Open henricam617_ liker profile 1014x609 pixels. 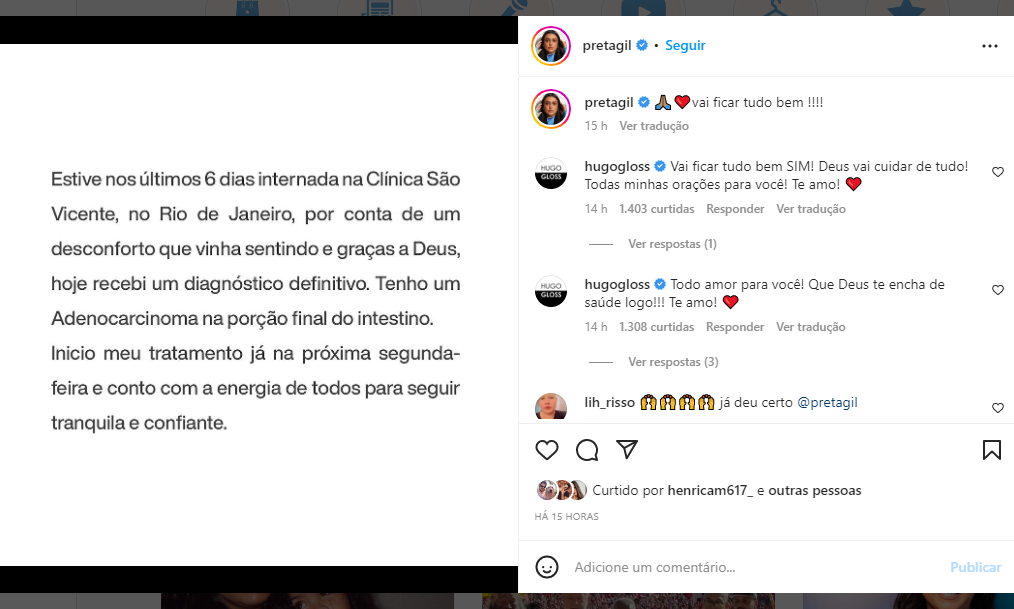click(710, 490)
